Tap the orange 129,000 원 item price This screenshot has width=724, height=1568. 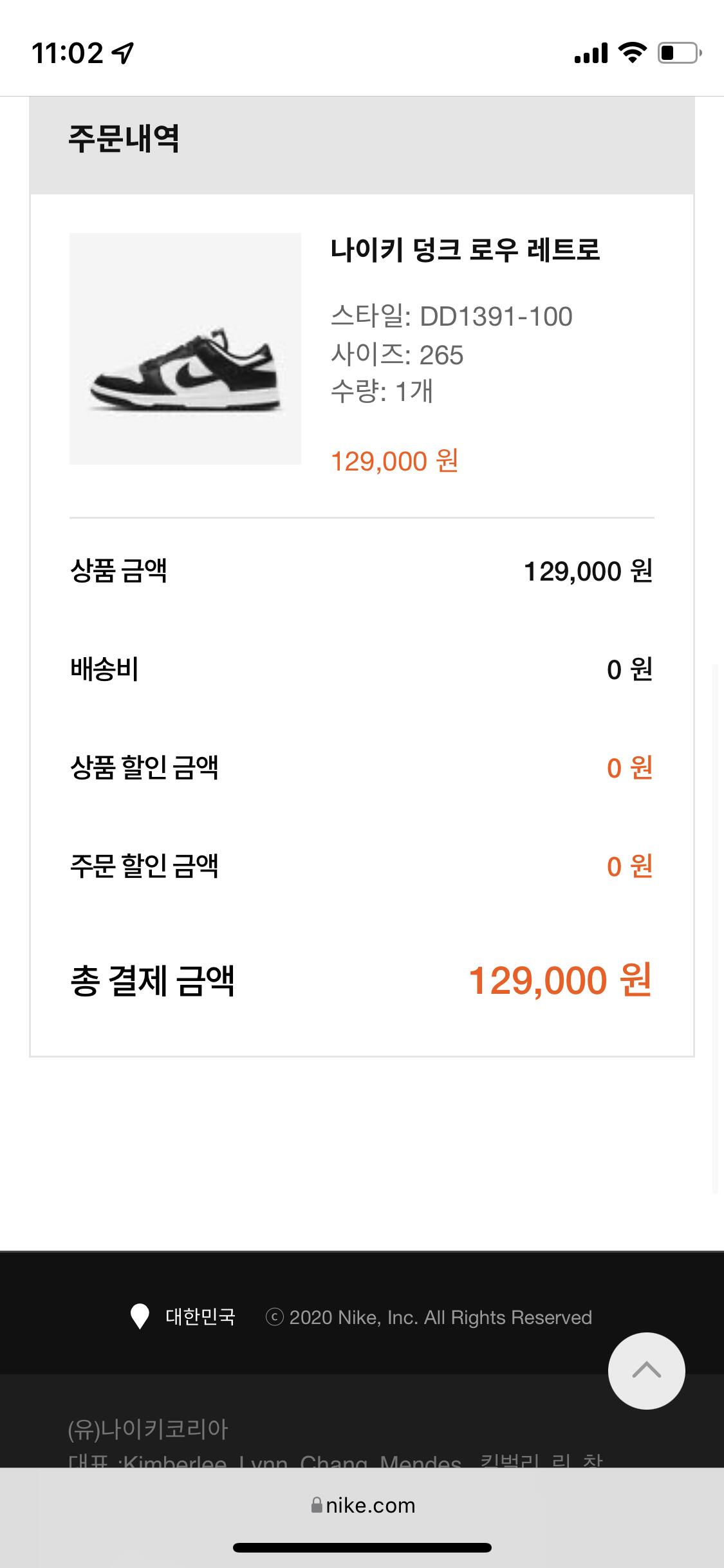pos(394,461)
